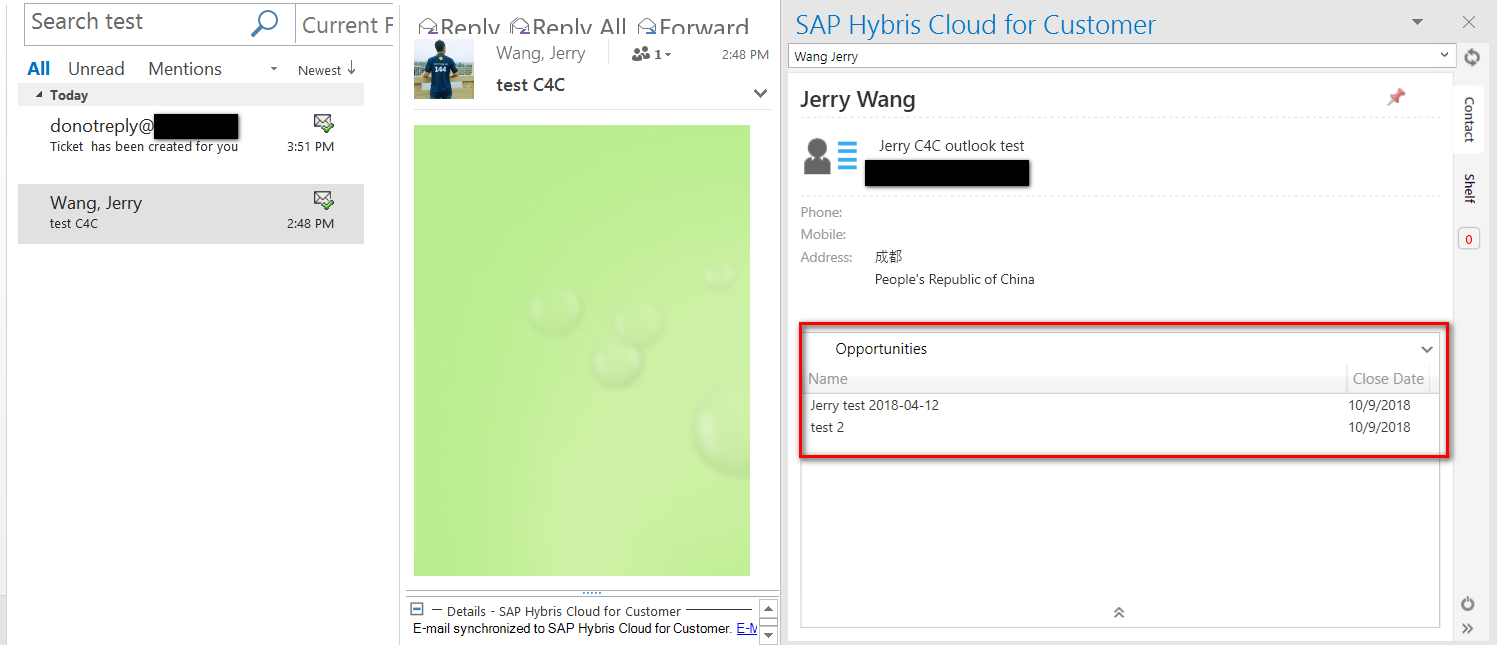
Task: Collapse the Details - SAP Hybris section
Action: point(417,609)
